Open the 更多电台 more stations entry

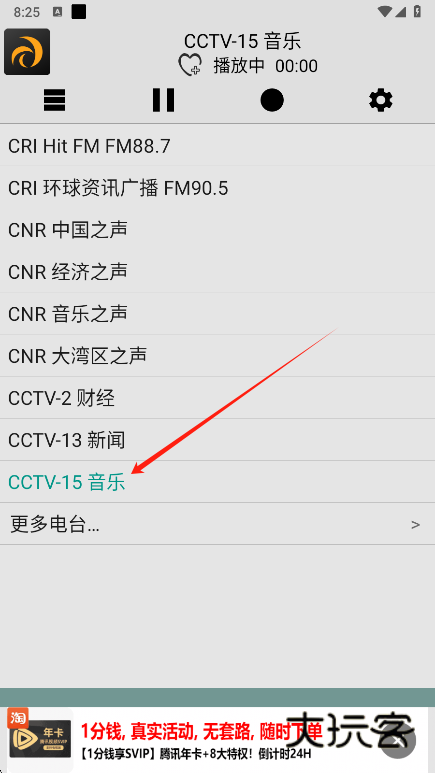pyautogui.click(x=218, y=524)
